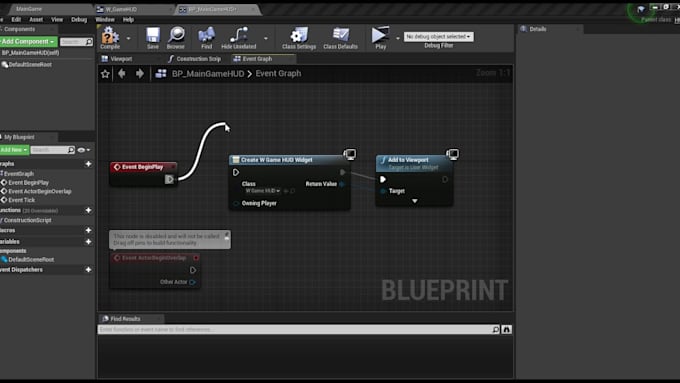Viewport: 680px width, 383px height.
Task: Click Return Value output pin
Action: (x=342, y=184)
